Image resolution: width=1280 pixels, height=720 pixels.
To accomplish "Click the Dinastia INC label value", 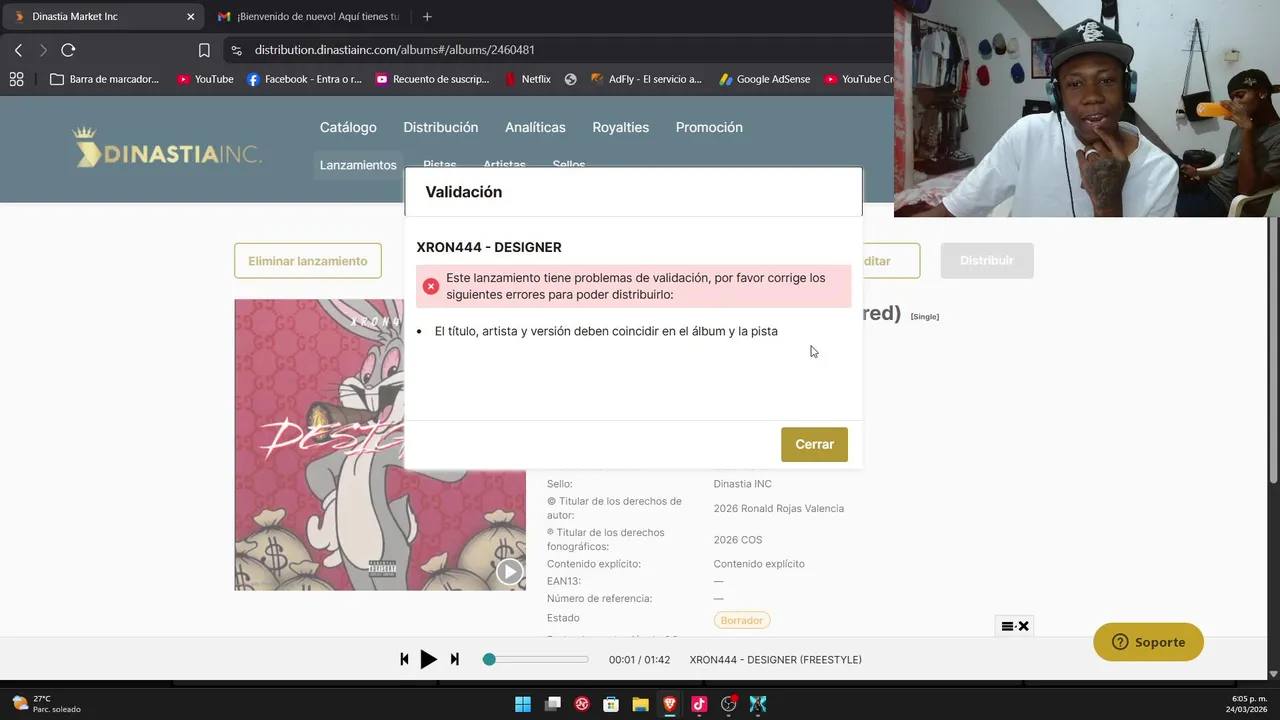I will (742, 484).
